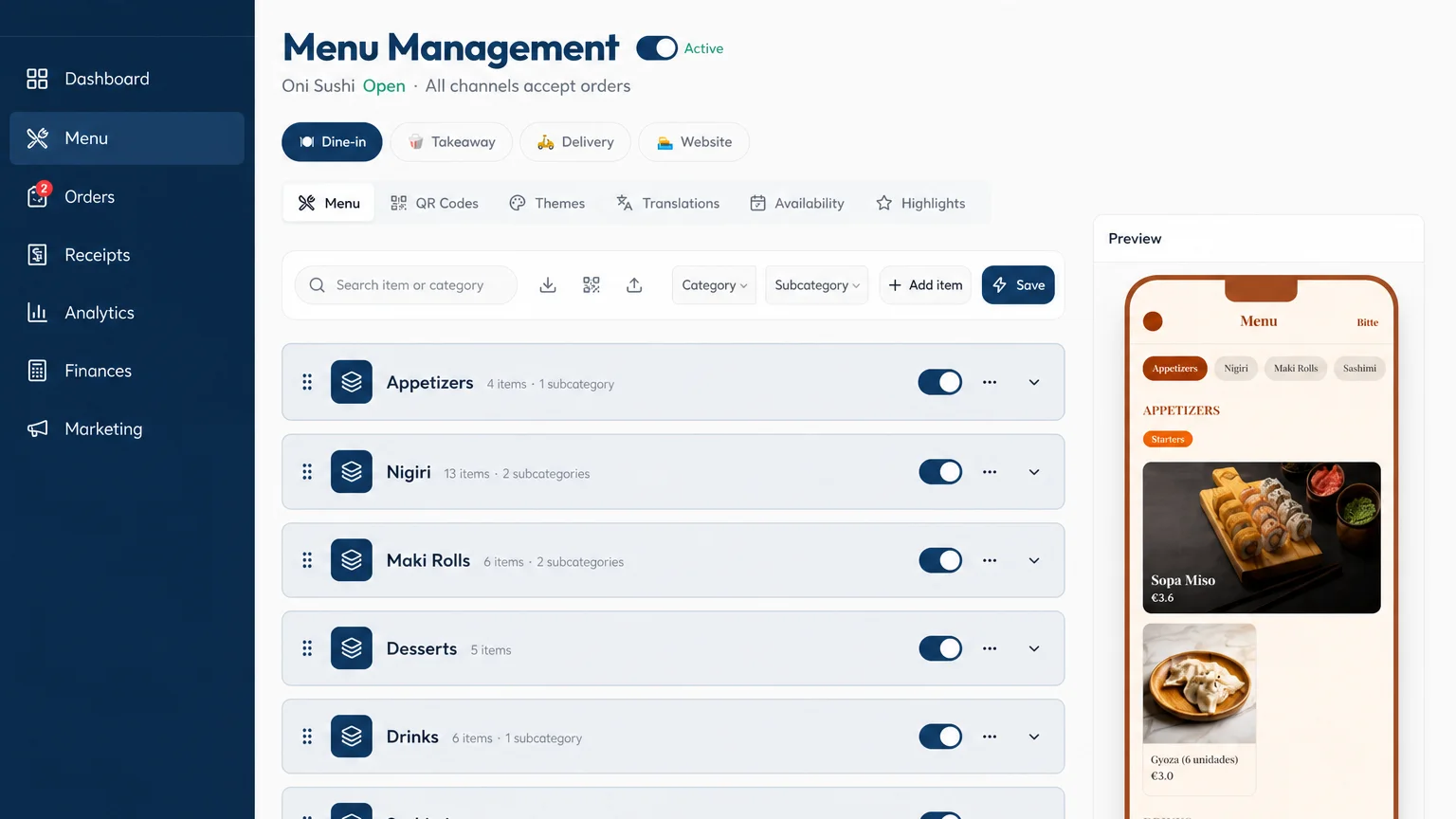Select Nigiri chip in the phone preview
This screenshot has height=819, width=1456.
pyautogui.click(x=1236, y=369)
